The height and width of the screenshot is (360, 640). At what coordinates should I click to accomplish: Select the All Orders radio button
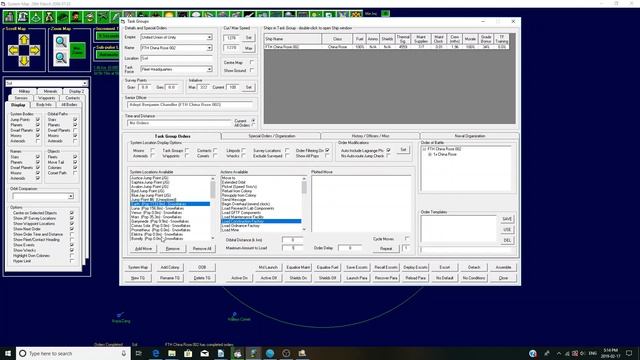point(253,125)
